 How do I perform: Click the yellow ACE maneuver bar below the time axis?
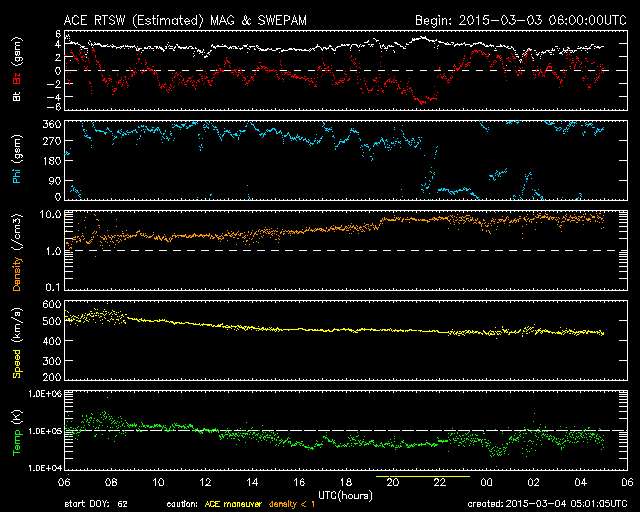point(423,476)
